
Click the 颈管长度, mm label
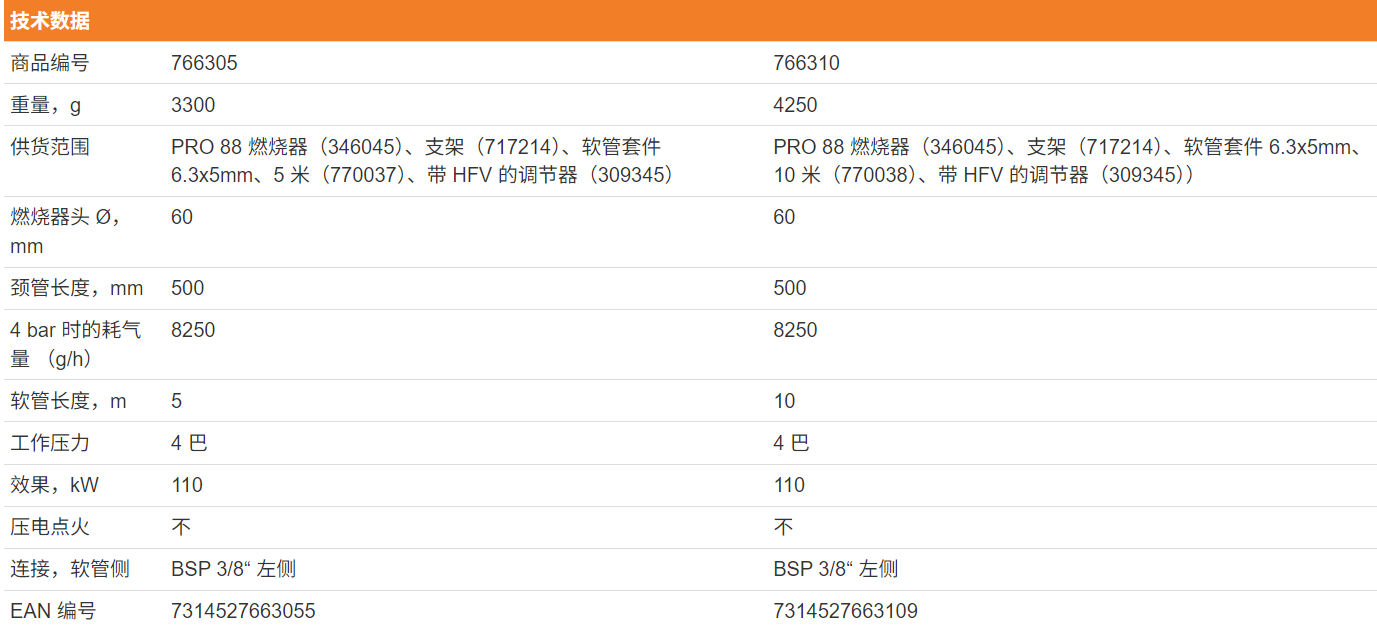(x=76, y=288)
